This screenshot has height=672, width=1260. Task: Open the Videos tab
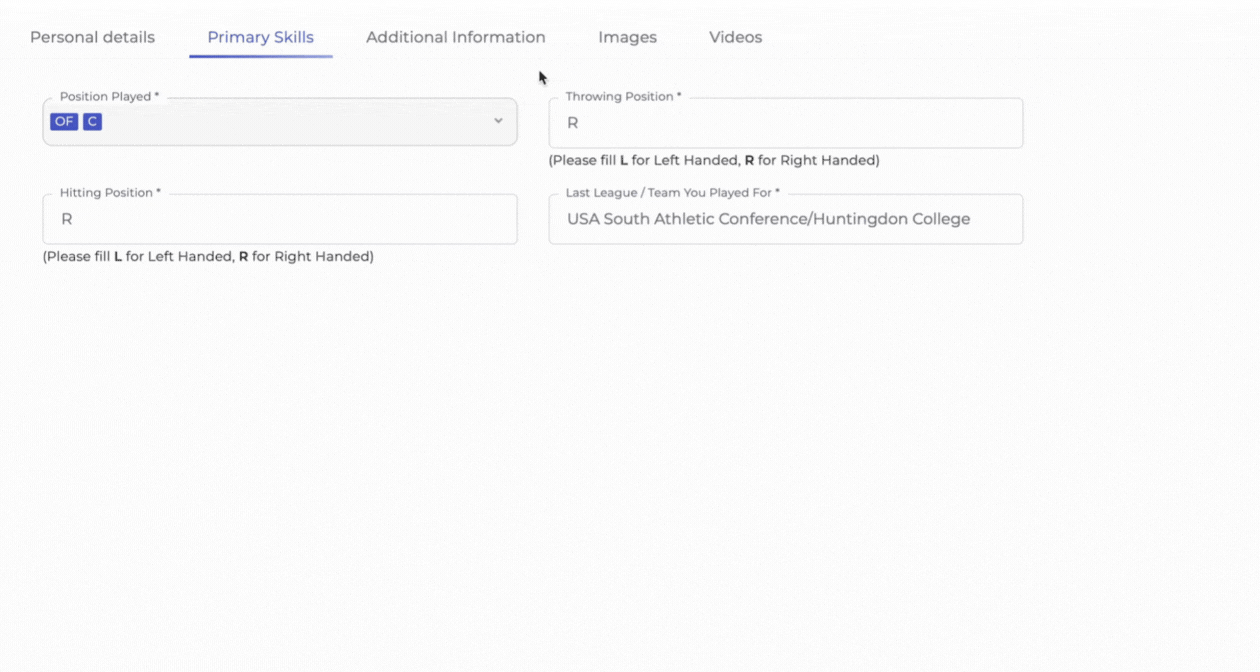735,37
